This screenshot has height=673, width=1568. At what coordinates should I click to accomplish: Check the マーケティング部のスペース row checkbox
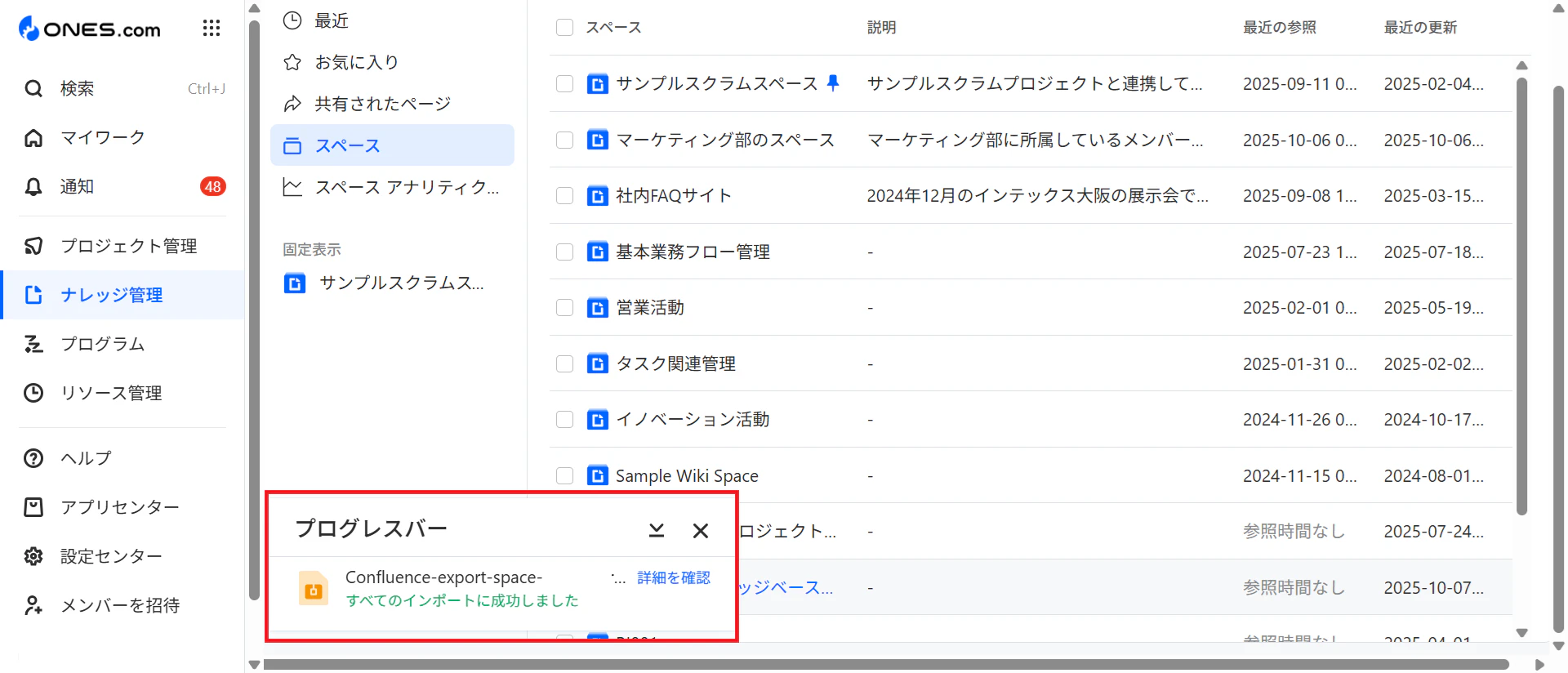[564, 140]
